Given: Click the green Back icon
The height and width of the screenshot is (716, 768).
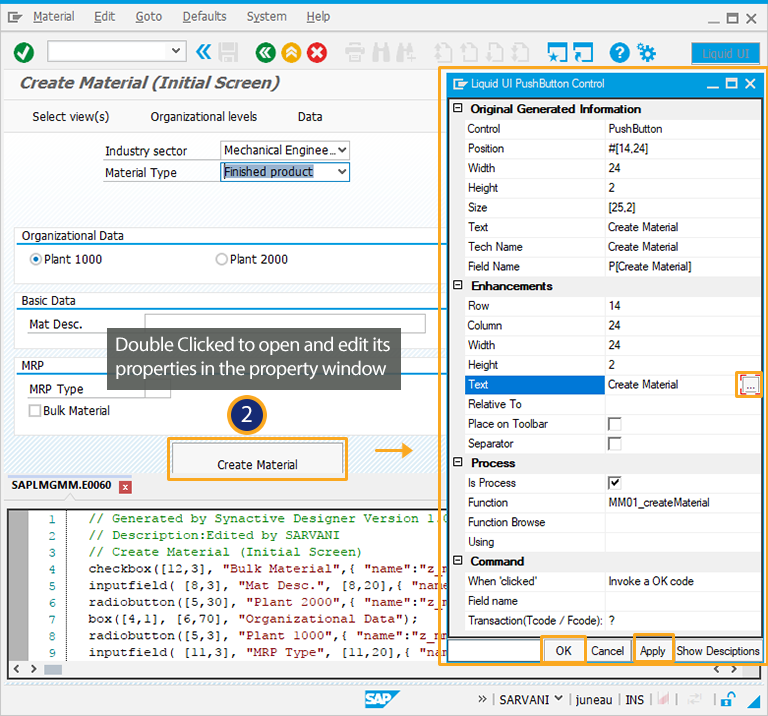Looking at the screenshot, I should pyautogui.click(x=265, y=52).
